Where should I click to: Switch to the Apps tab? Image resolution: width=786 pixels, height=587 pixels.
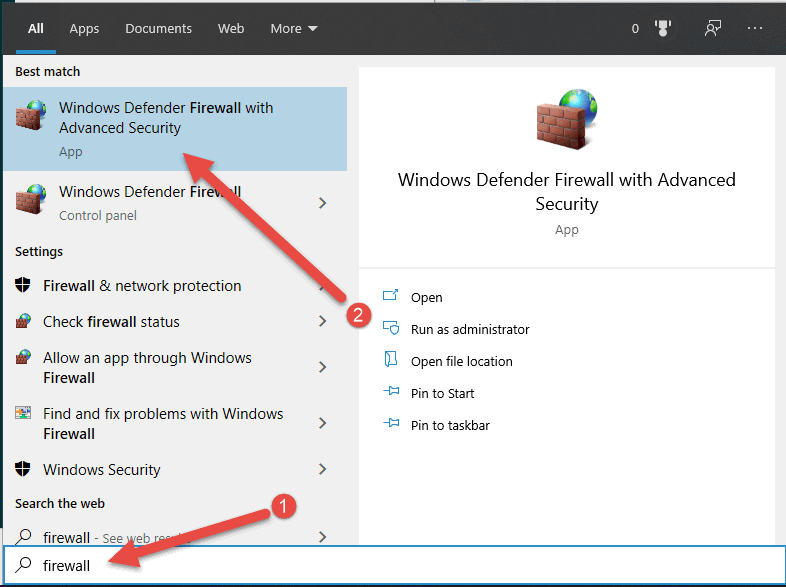pos(84,29)
